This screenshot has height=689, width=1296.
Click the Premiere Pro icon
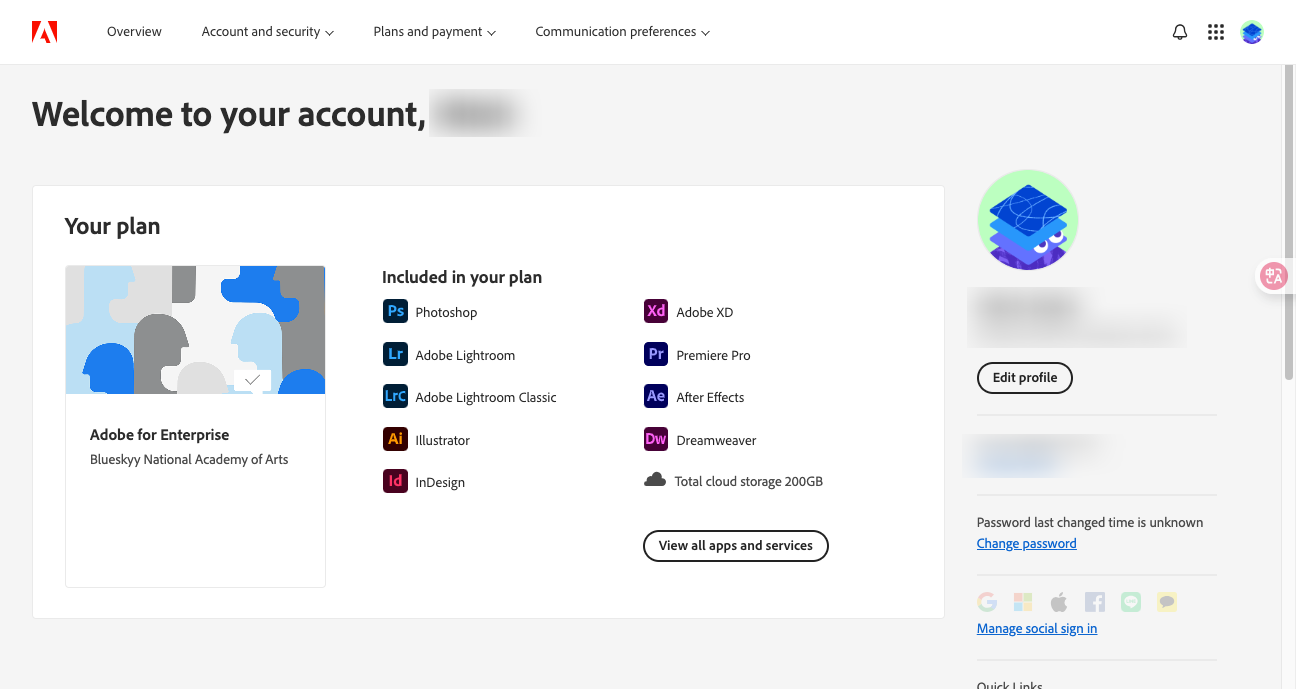pyautogui.click(x=656, y=354)
